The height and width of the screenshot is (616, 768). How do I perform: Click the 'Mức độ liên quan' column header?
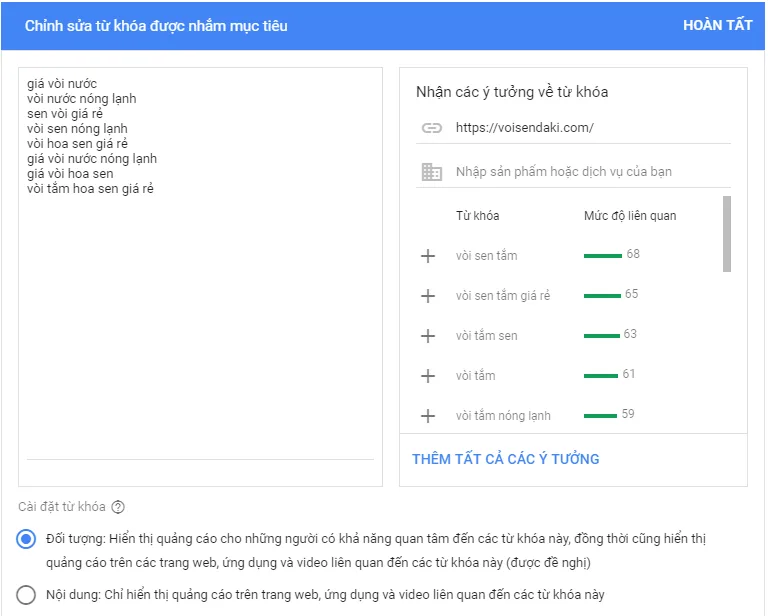coord(630,216)
